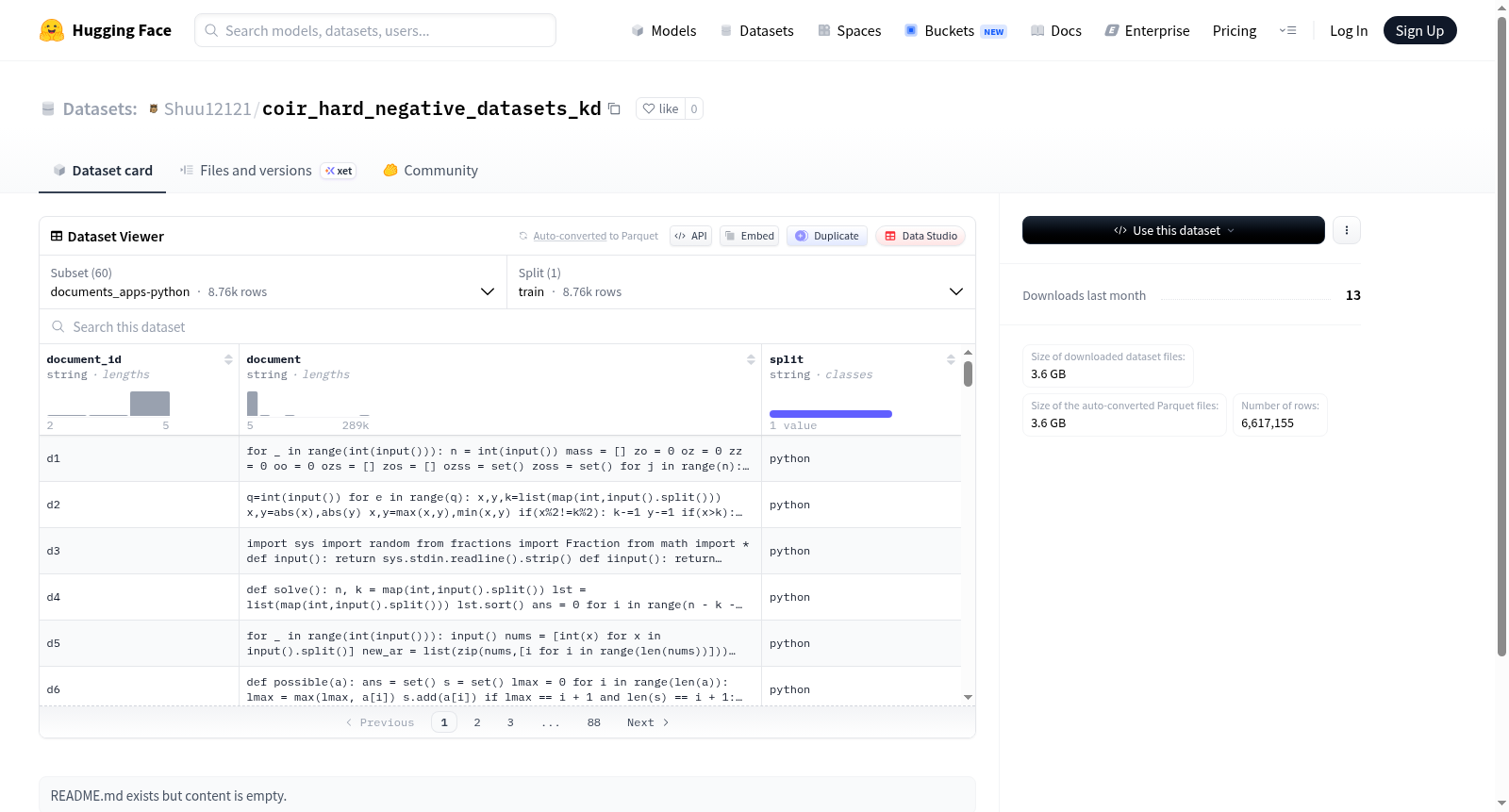The height and width of the screenshot is (812, 1509).
Task: Click the page vertical scrollbar
Action: (1501, 336)
